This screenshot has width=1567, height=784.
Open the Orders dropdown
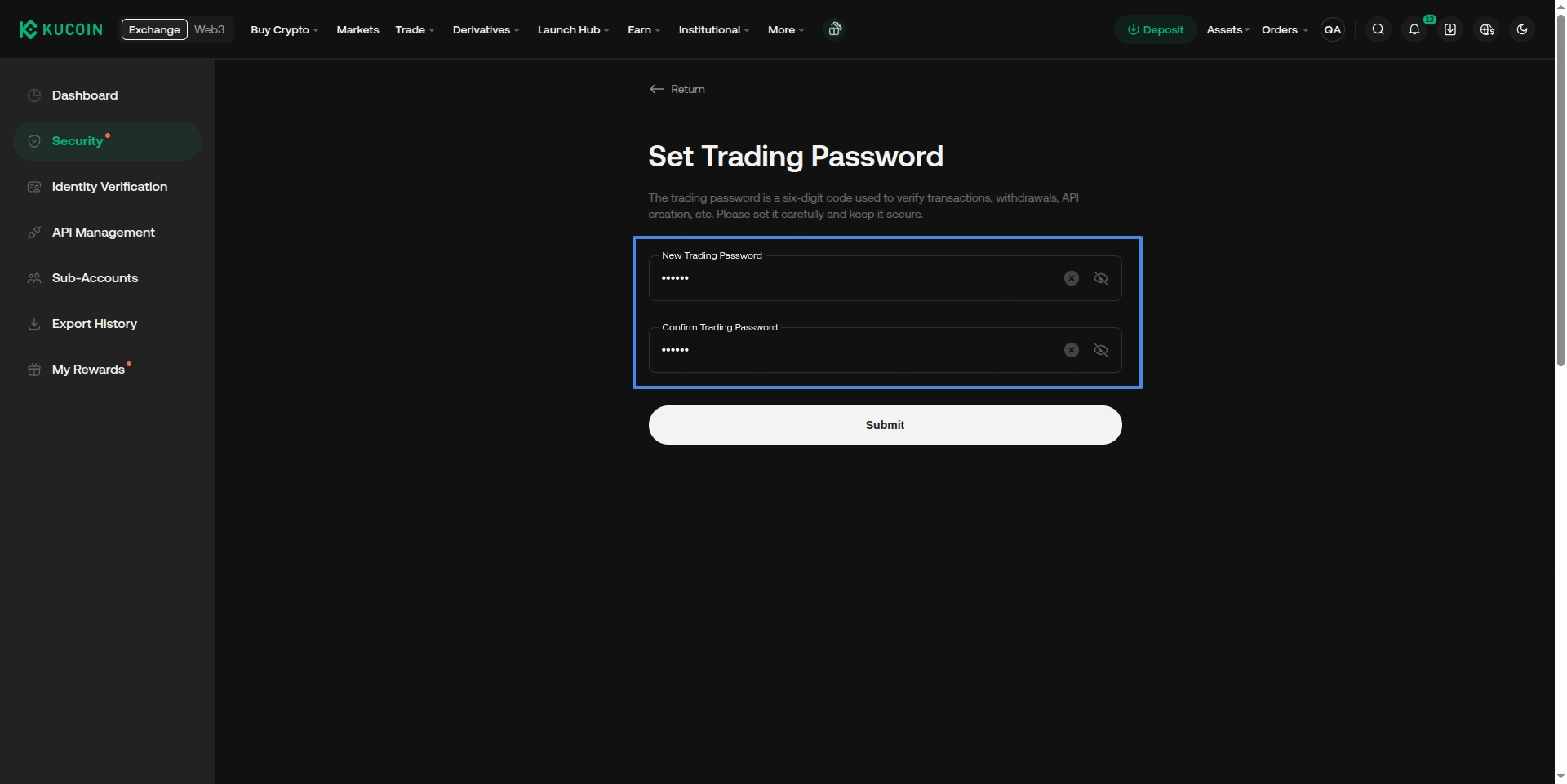tap(1285, 29)
